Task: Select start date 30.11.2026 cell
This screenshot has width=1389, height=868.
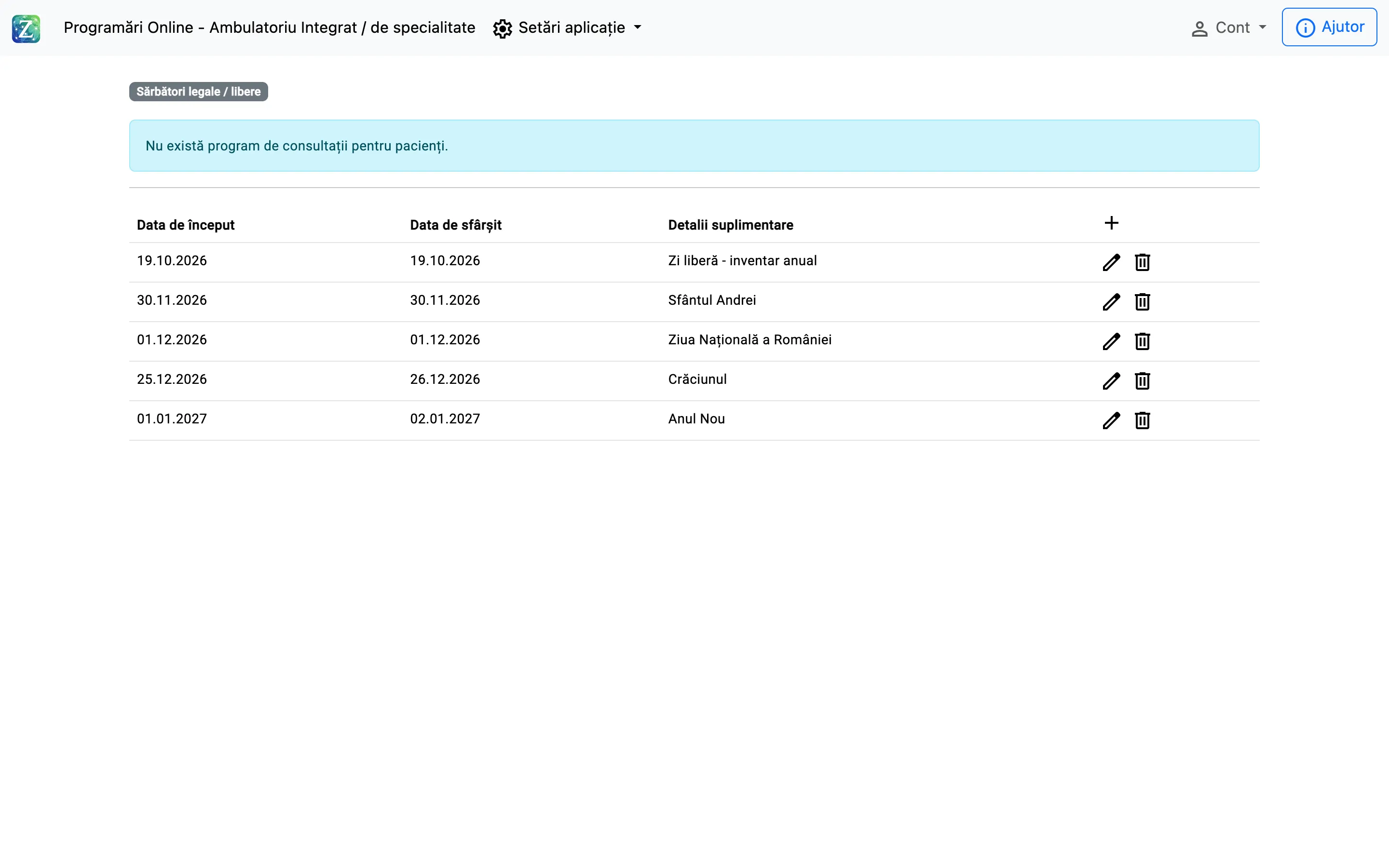Action: pos(172,300)
